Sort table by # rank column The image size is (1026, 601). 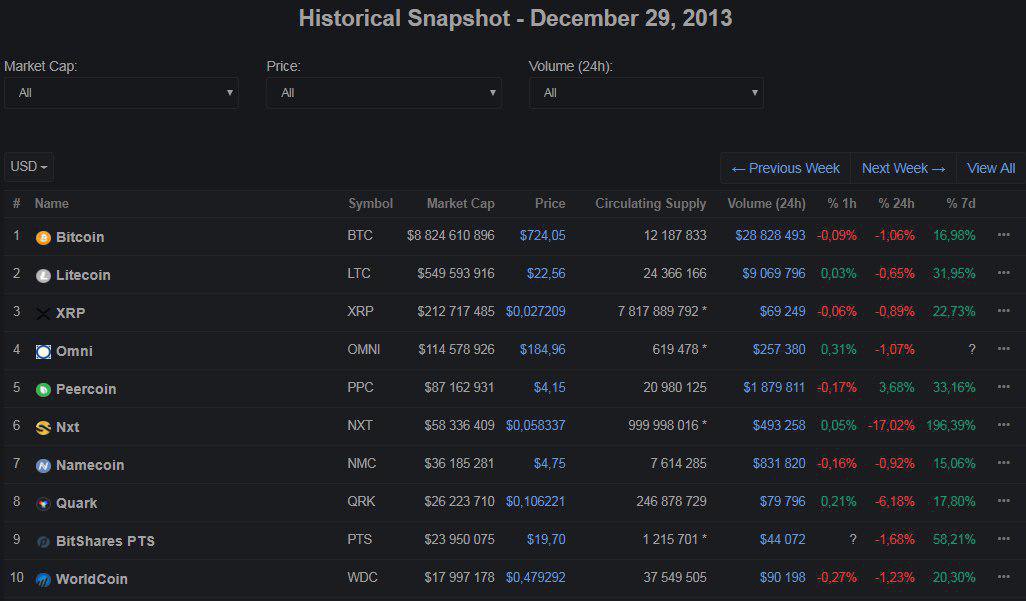tap(16, 204)
